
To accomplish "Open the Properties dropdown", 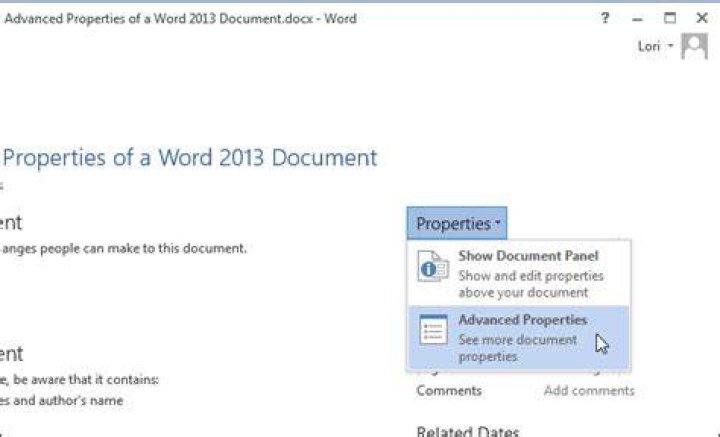I will (457, 224).
